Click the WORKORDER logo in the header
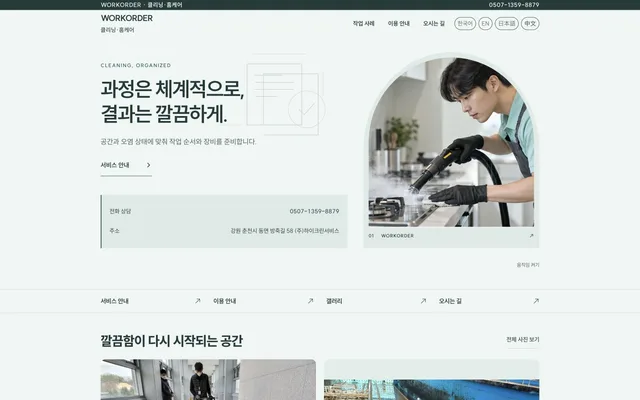The width and height of the screenshot is (640, 400). pos(127,18)
